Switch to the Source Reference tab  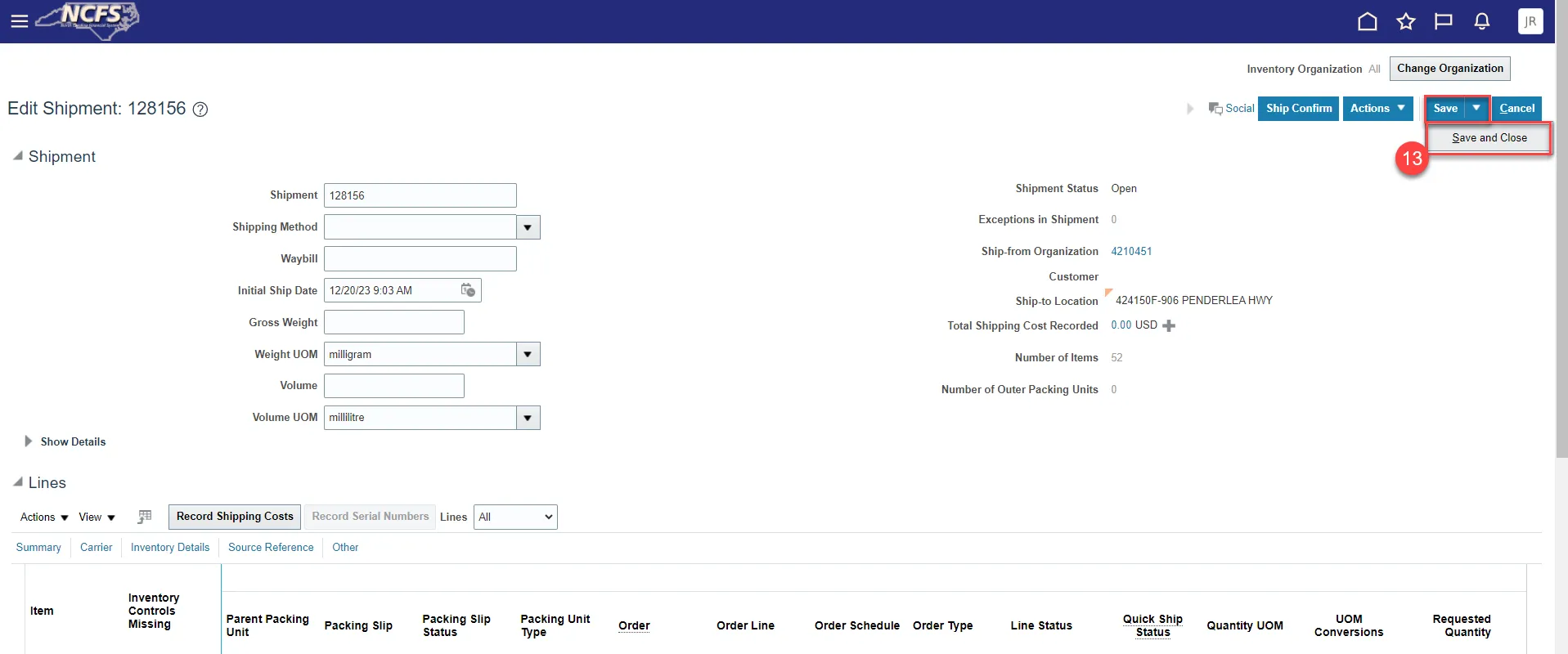click(x=271, y=548)
